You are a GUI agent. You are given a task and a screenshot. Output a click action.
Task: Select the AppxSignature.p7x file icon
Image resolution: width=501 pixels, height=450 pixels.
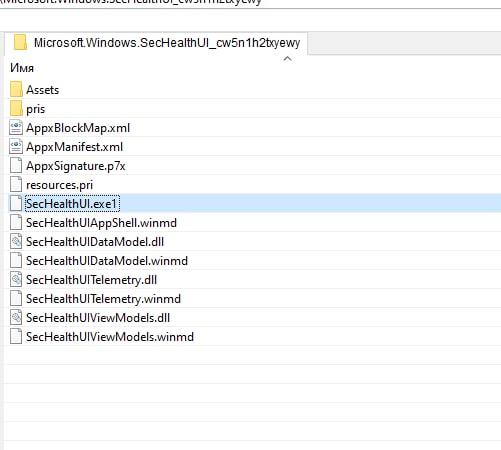click(x=16, y=166)
